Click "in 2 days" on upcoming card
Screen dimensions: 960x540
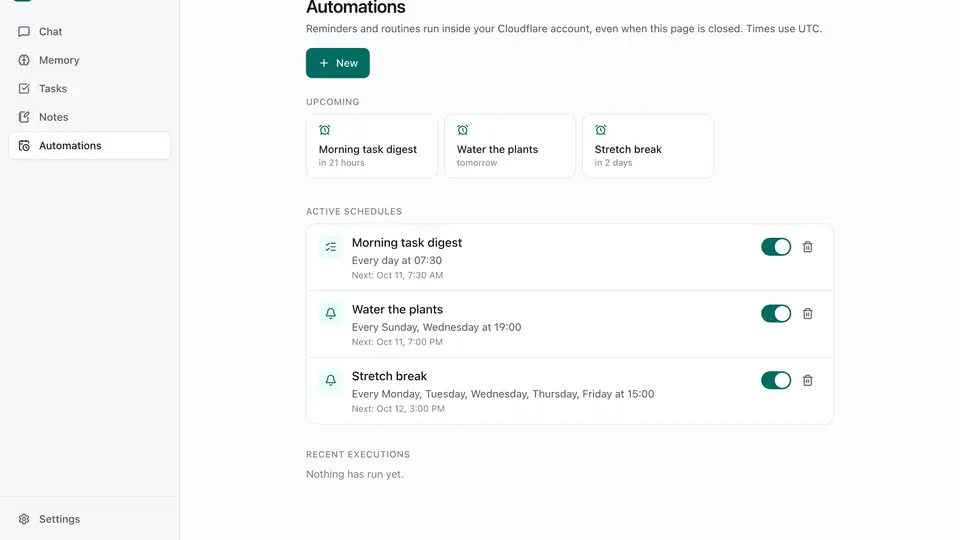[613, 163]
